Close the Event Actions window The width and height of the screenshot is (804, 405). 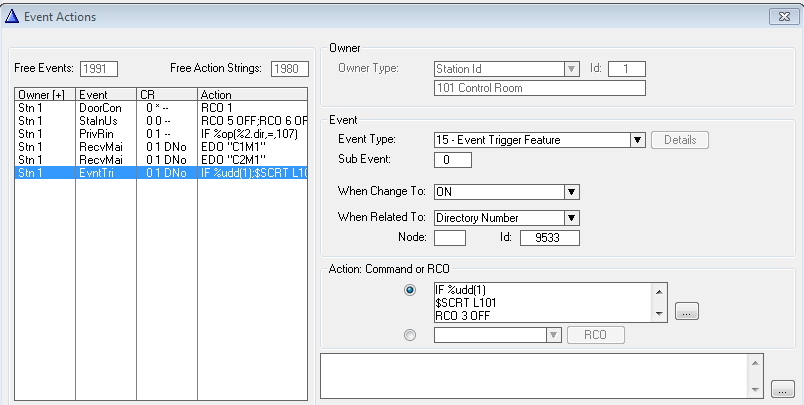pos(781,16)
